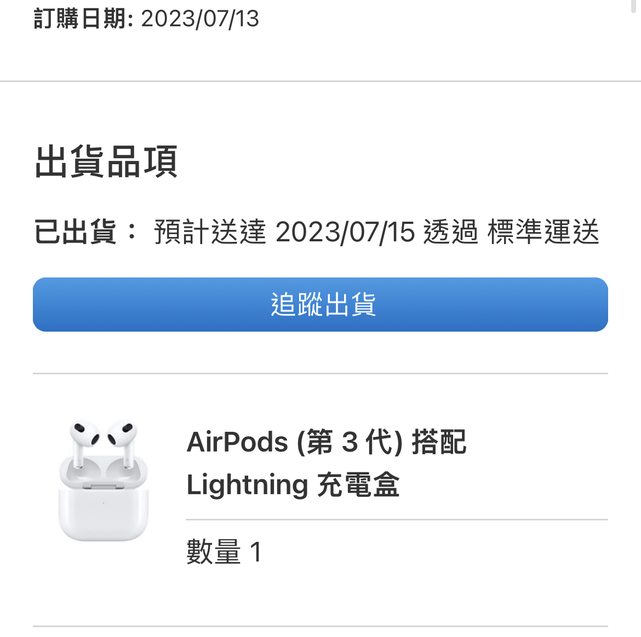The height and width of the screenshot is (637, 641).
Task: Click the separator below the order date
Action: tap(320, 81)
